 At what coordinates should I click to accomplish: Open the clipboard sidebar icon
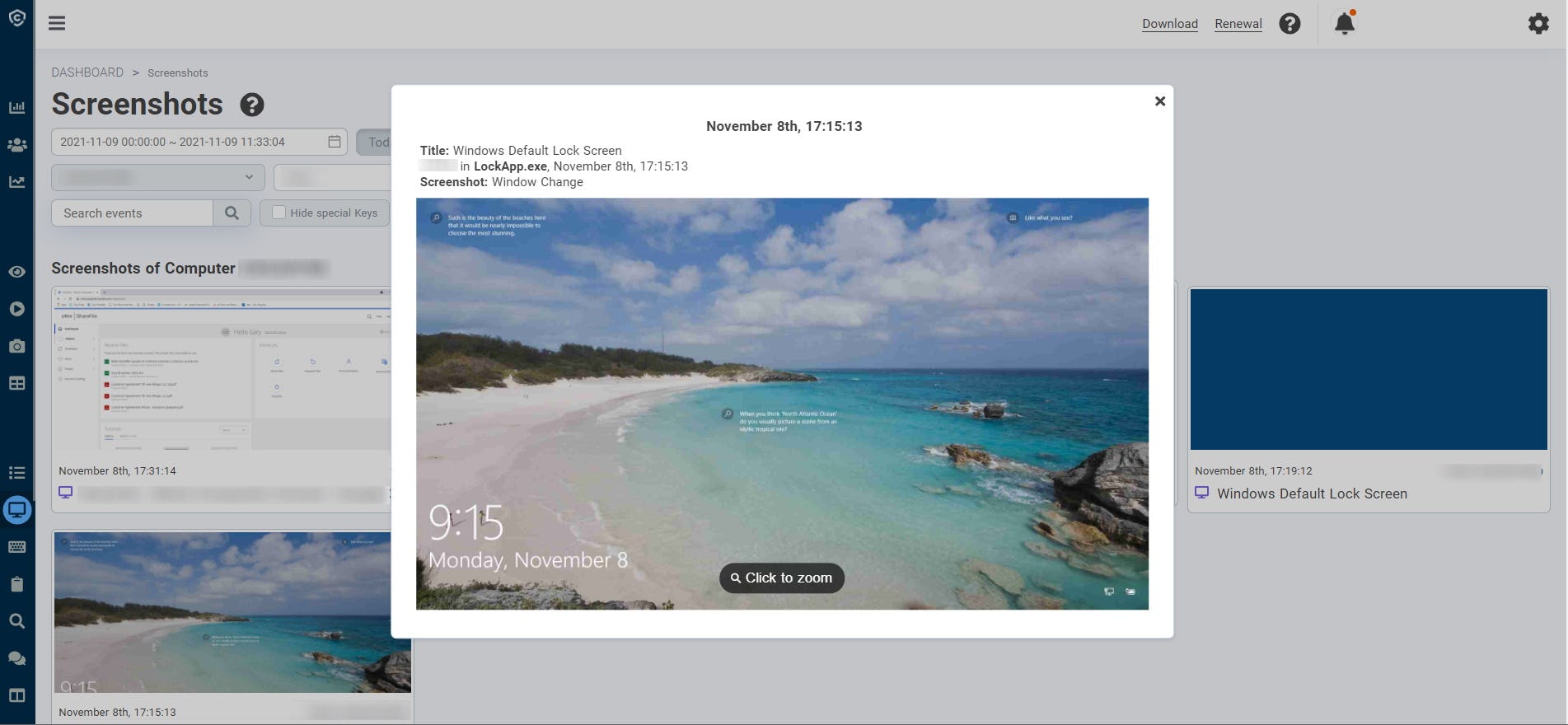click(16, 584)
